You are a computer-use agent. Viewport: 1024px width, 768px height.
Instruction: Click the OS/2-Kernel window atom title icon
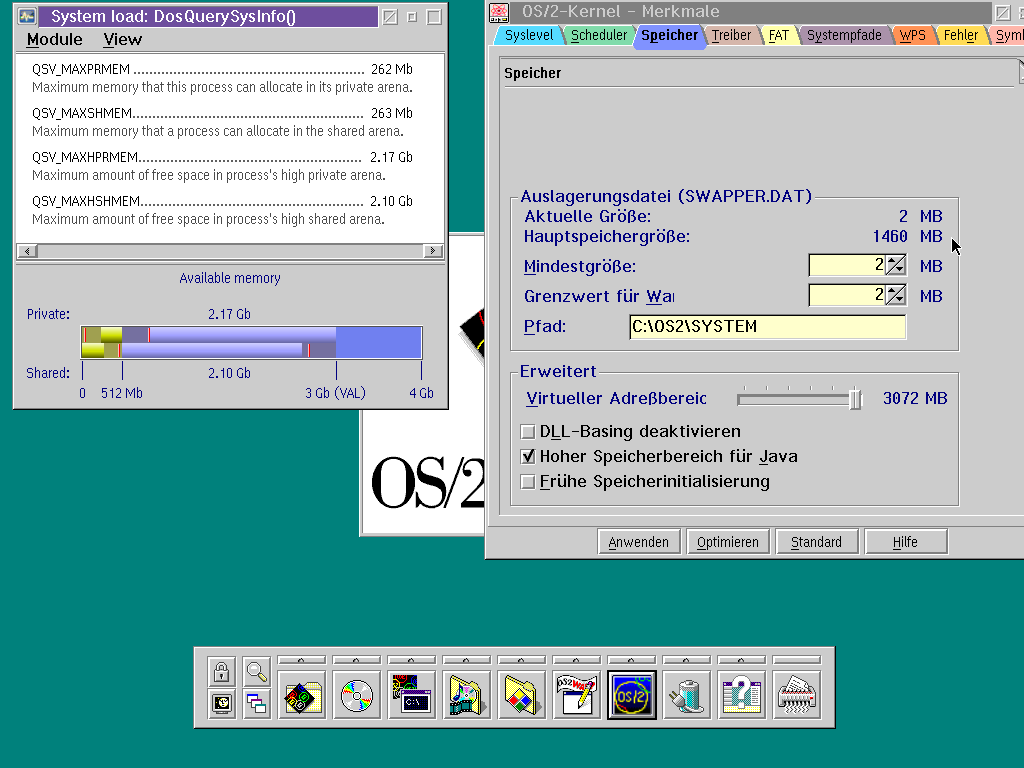[x=499, y=11]
